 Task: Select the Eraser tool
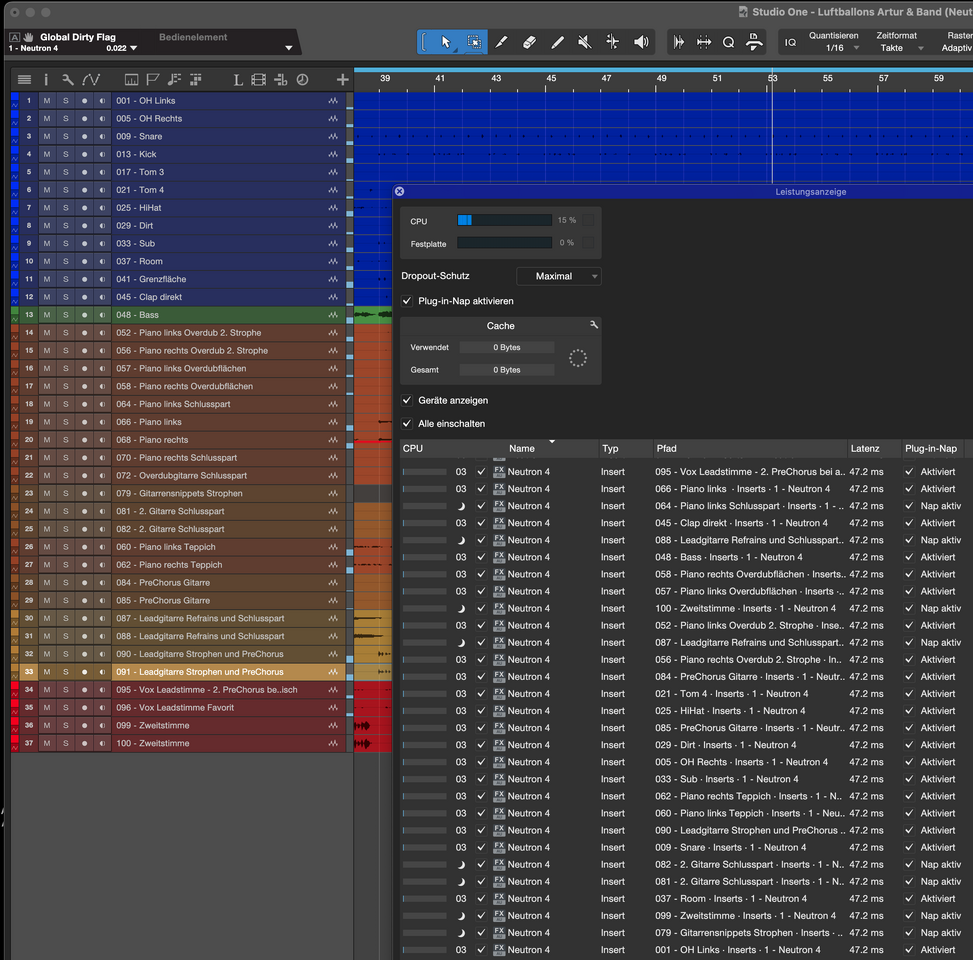pos(529,42)
